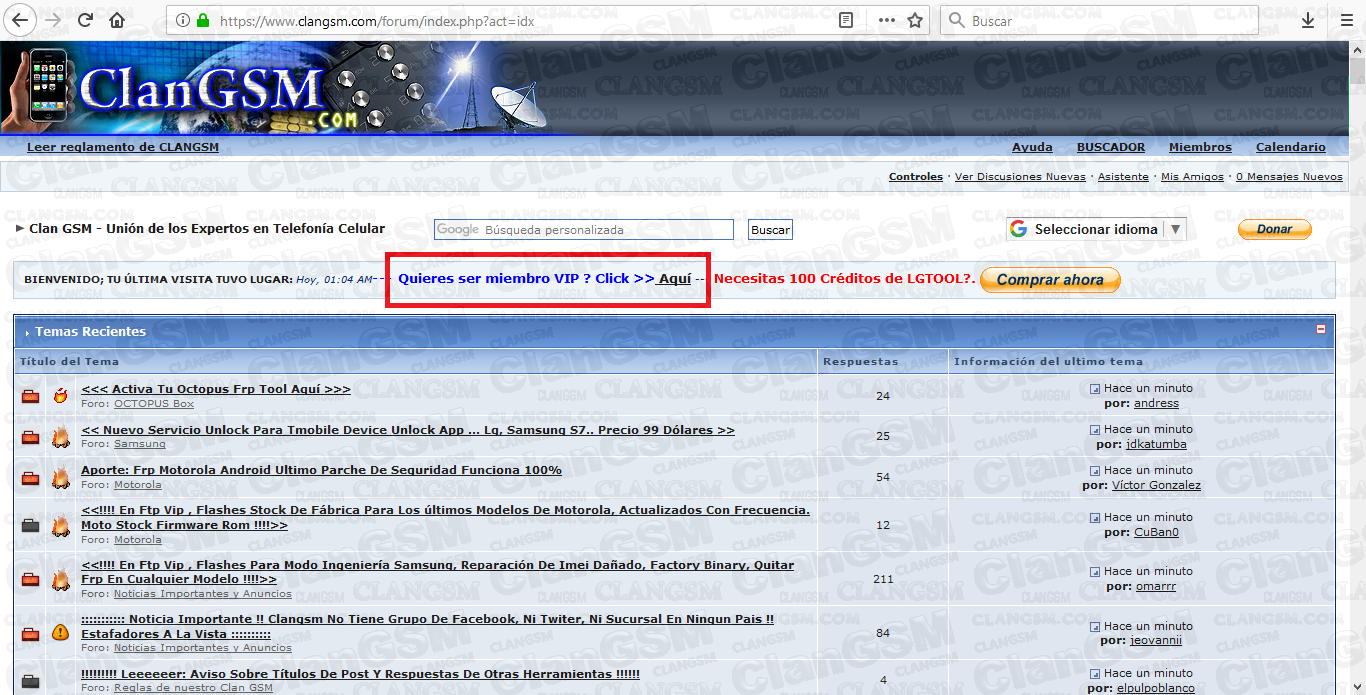
Task: Open the Calendario menu link
Action: pyautogui.click(x=1291, y=147)
